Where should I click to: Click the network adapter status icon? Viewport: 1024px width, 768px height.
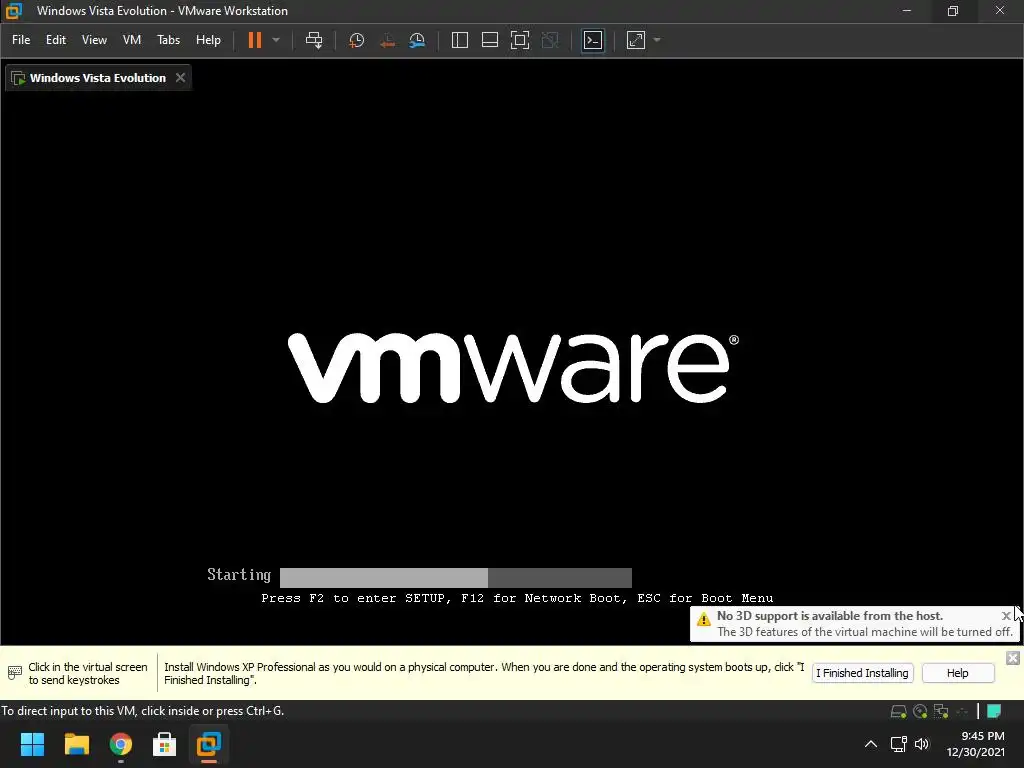coord(941,711)
